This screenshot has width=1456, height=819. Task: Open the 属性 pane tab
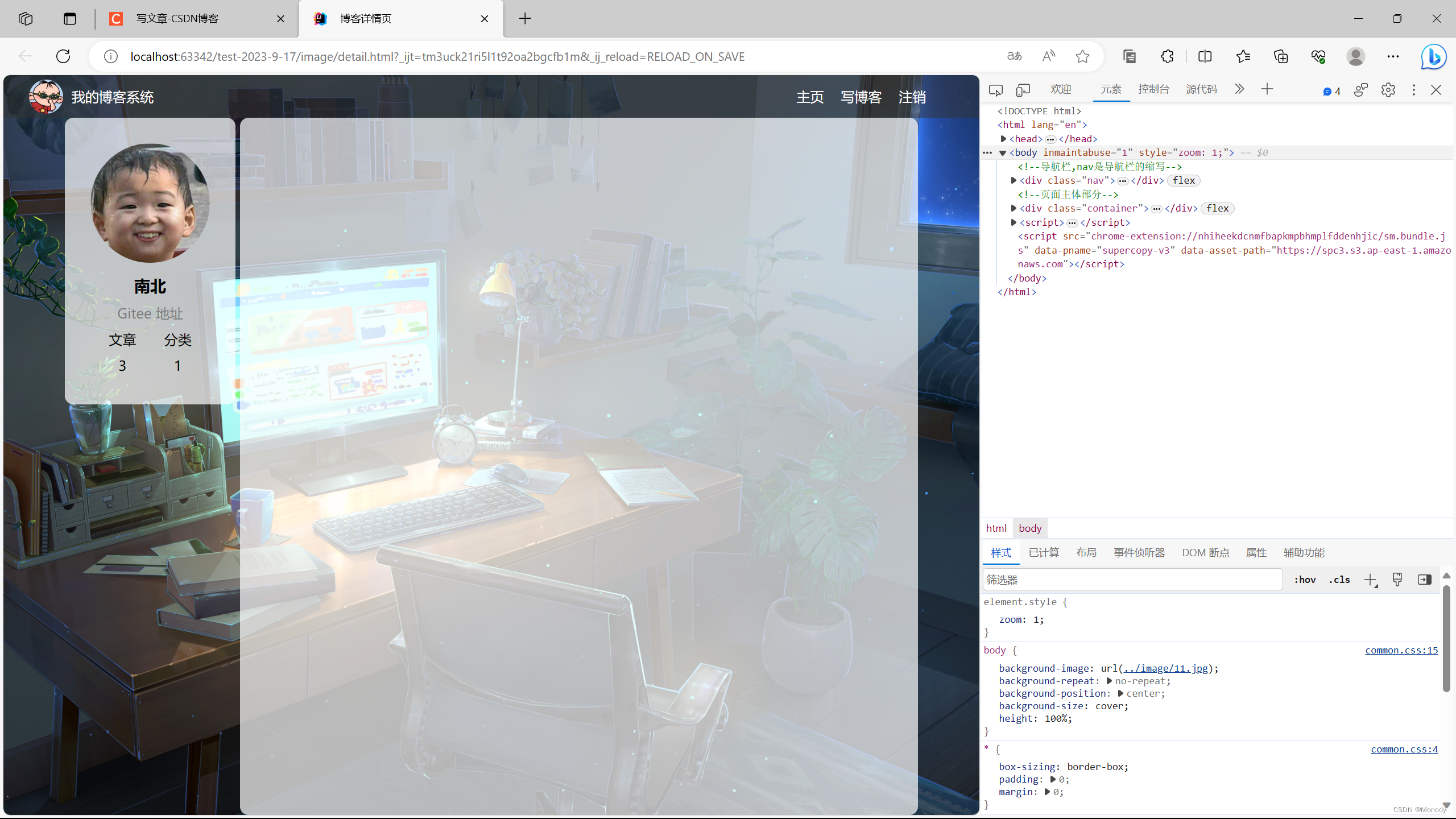coord(1256,553)
